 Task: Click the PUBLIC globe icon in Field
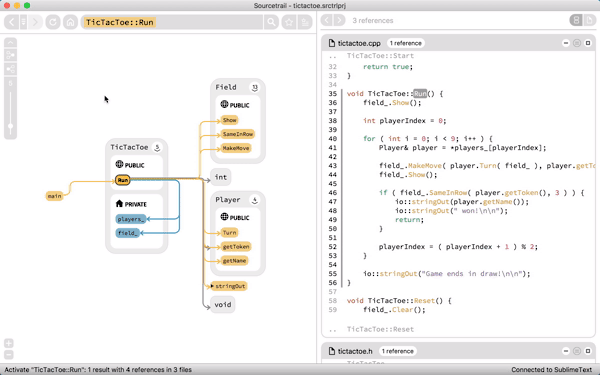[x=224, y=104]
